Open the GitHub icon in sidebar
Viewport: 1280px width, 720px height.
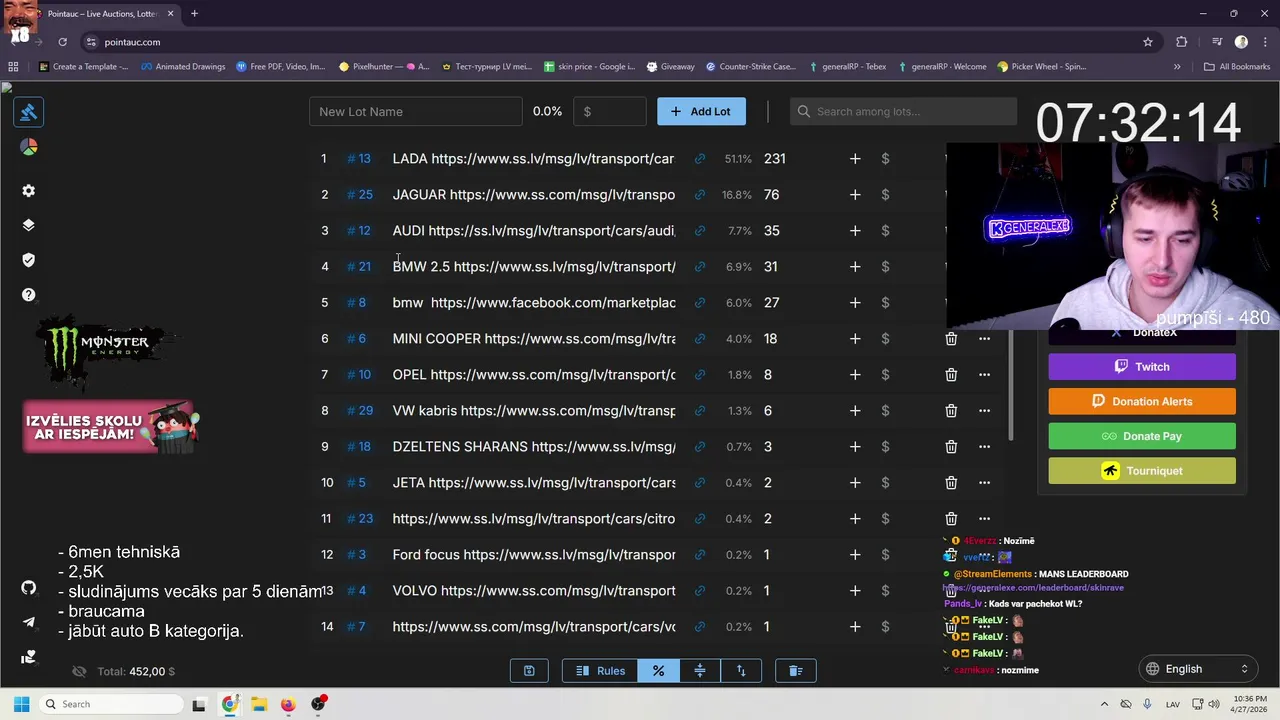click(29, 587)
